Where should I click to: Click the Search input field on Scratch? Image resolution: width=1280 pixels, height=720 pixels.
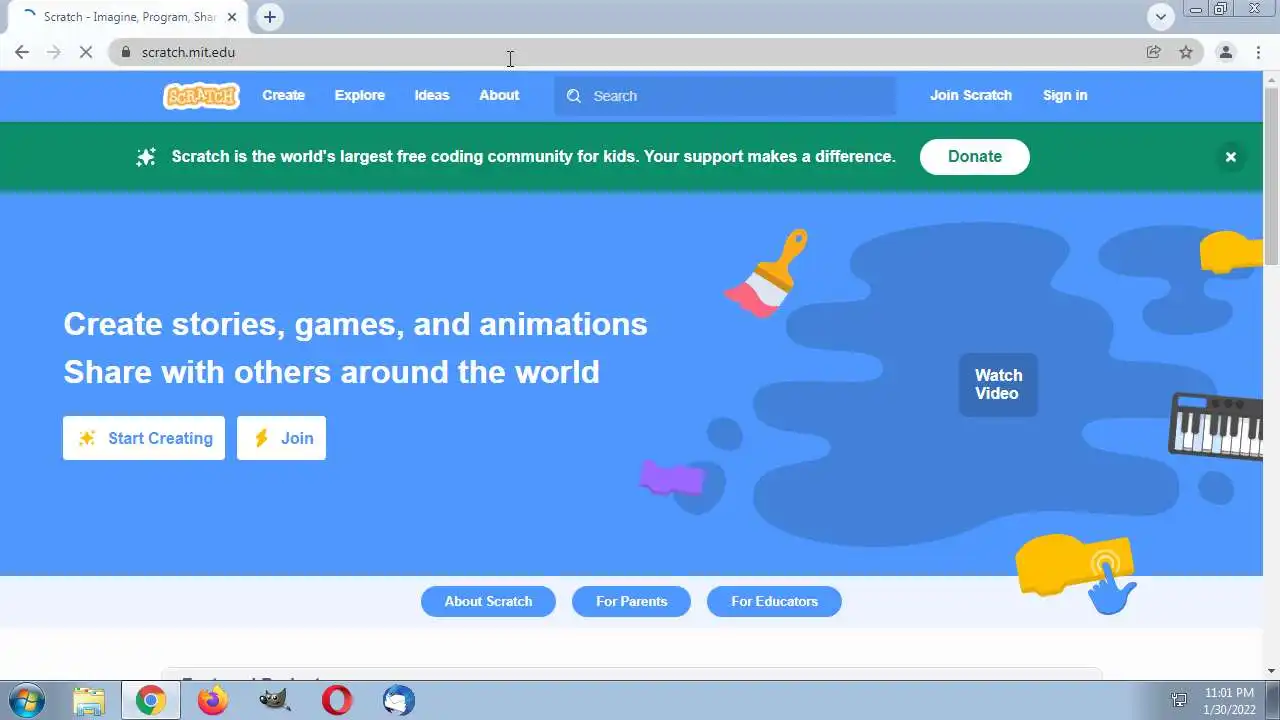pos(725,96)
